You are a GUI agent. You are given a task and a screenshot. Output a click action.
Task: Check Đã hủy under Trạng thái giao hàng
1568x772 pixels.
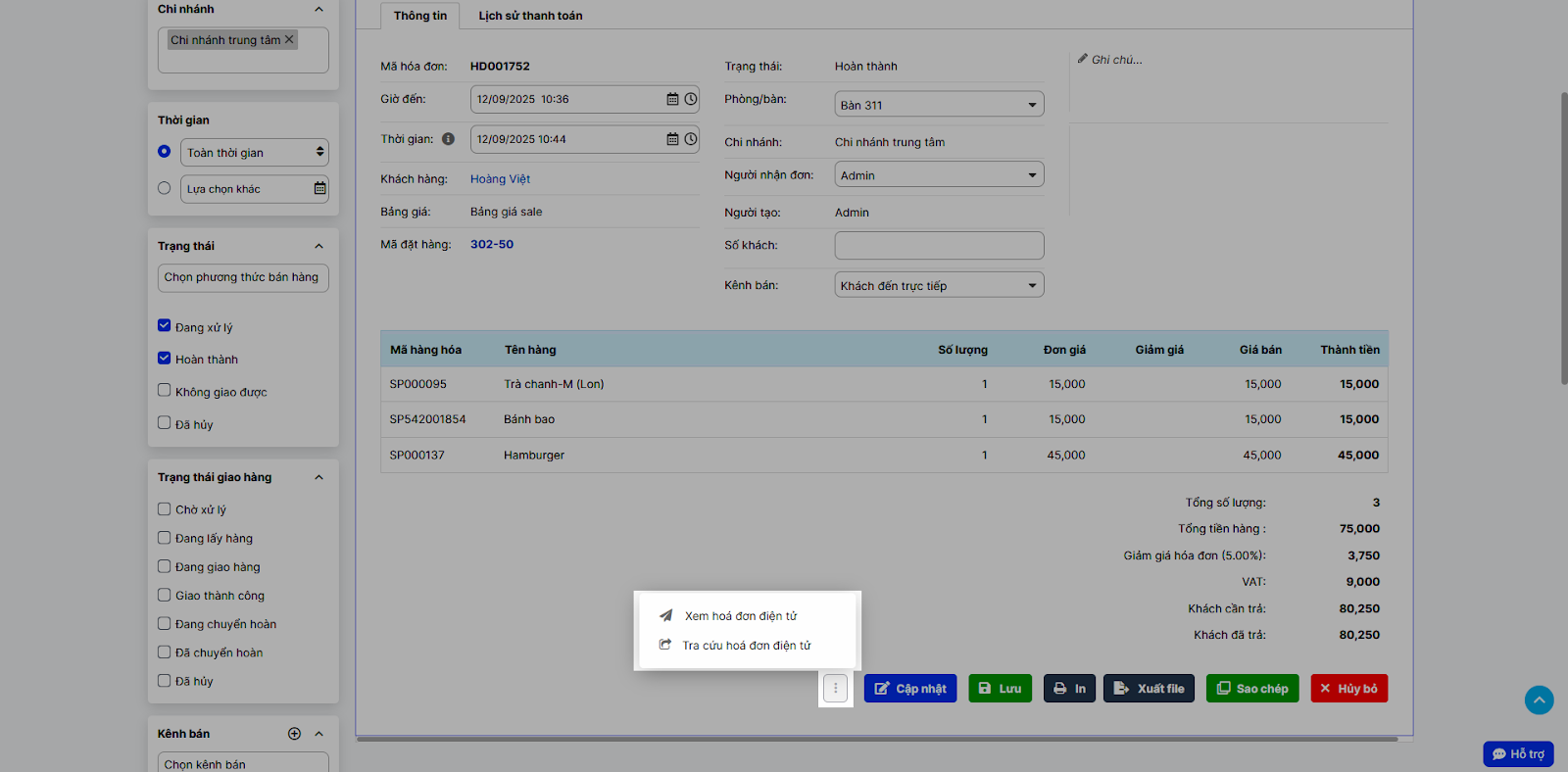tap(165, 680)
